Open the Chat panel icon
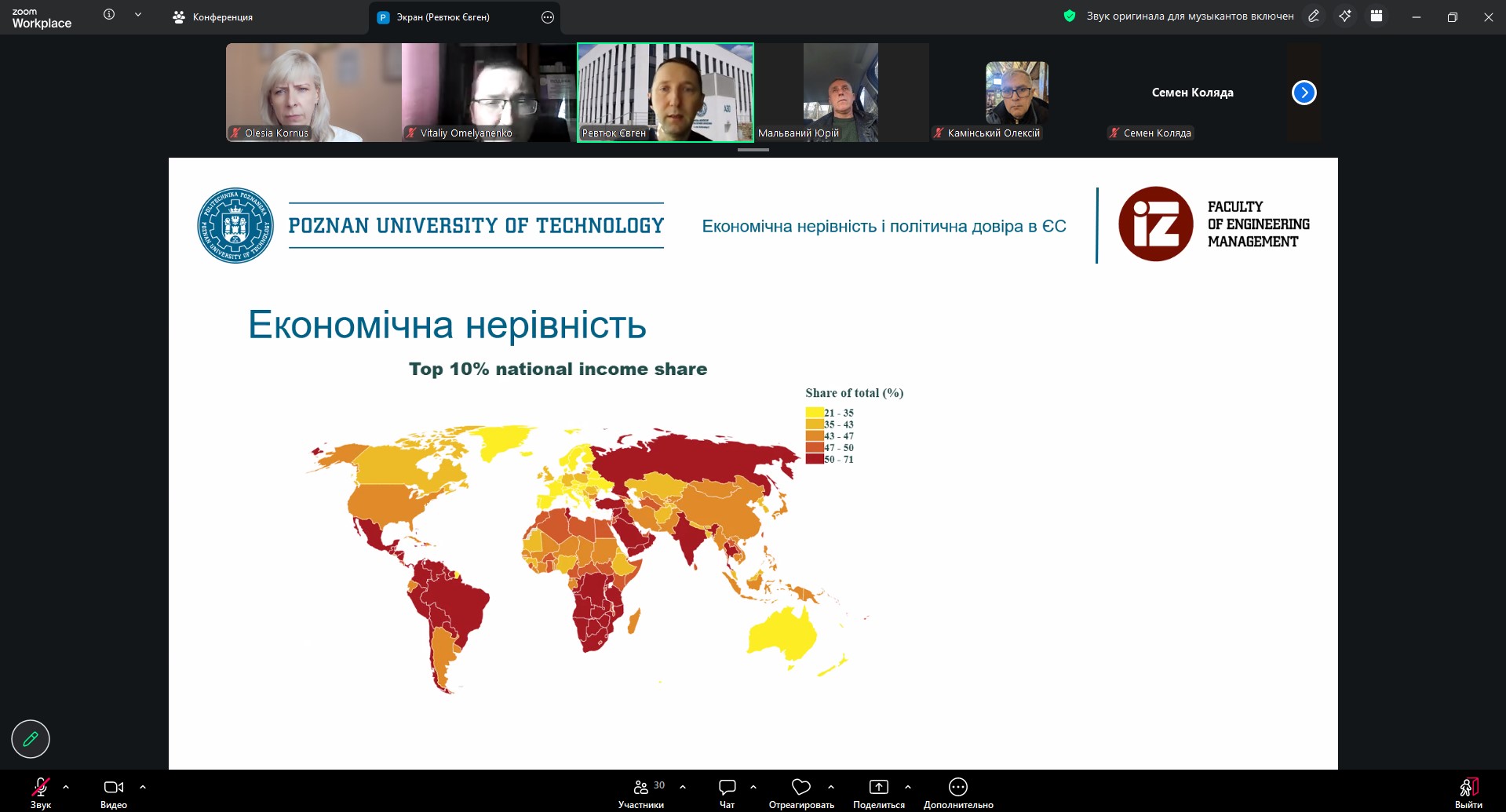The image size is (1506, 812). point(727,787)
